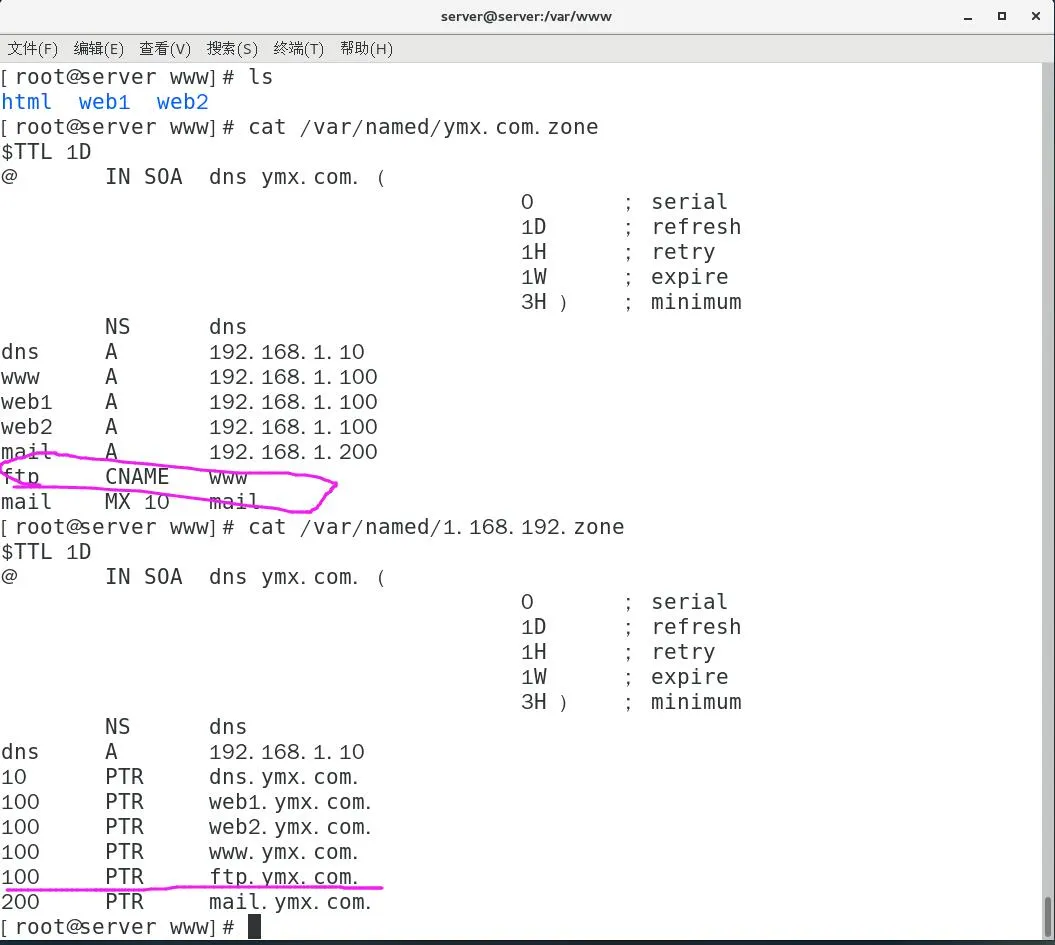The image size is (1055, 945).
Task: Click web1.ymx.com. PTR target
Action: point(290,802)
